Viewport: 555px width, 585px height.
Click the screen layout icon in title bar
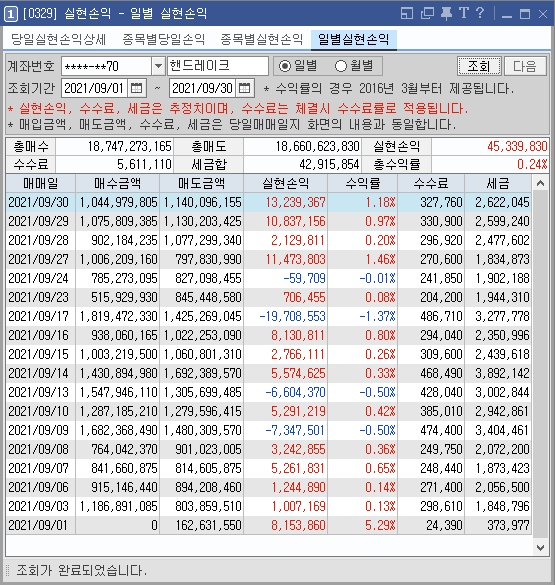407,14
